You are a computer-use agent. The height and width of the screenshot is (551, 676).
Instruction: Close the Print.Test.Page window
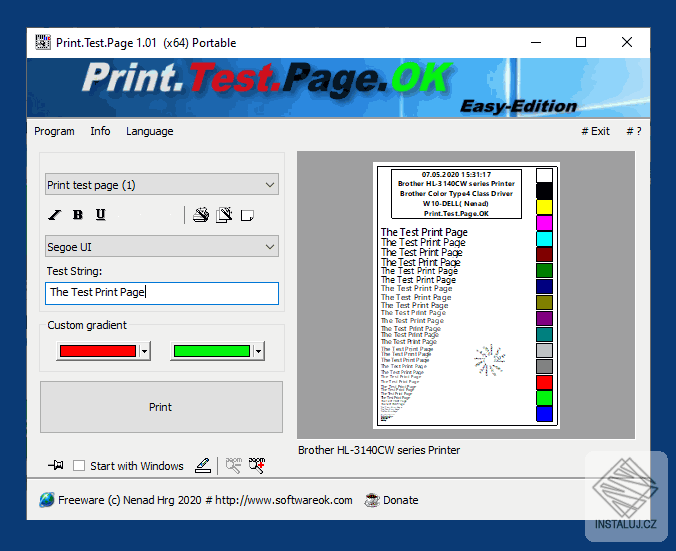627,42
